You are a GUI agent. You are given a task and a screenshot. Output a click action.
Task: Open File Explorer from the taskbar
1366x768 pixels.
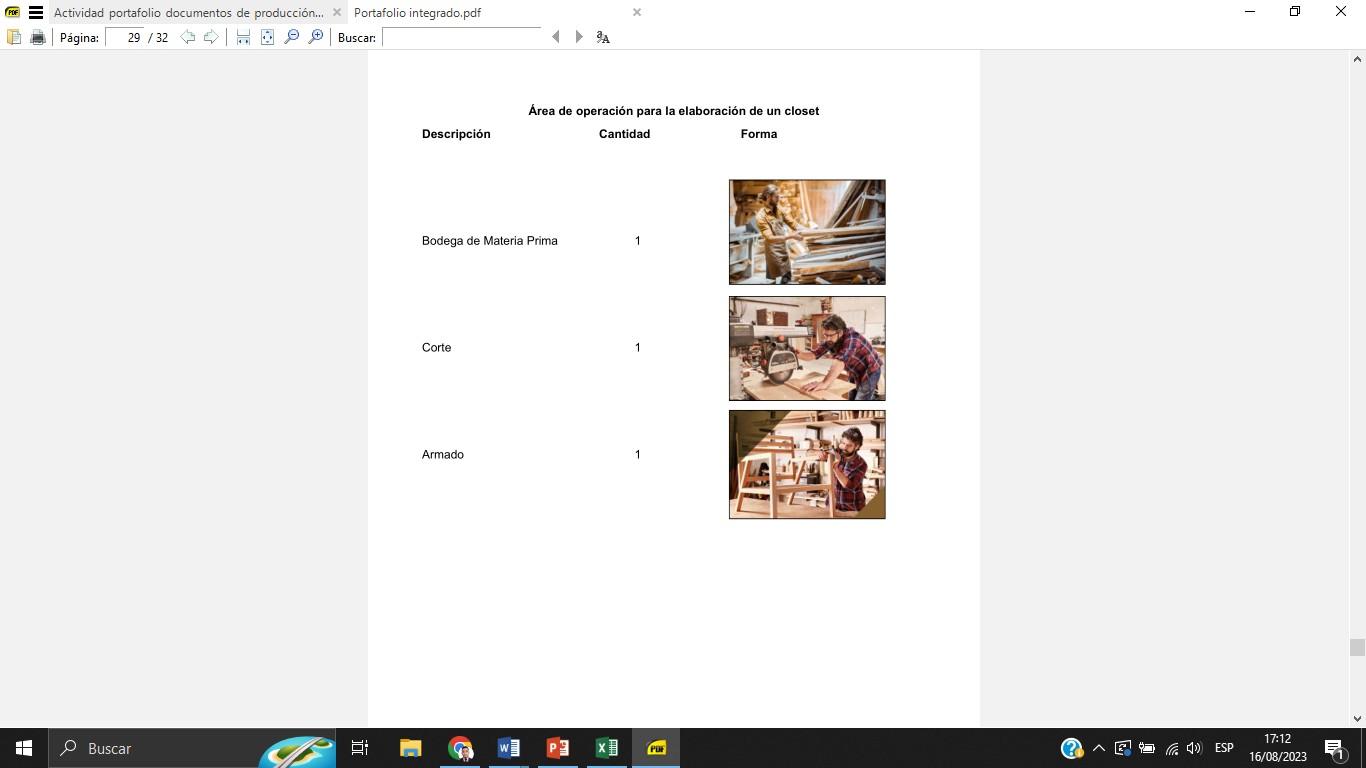point(410,748)
